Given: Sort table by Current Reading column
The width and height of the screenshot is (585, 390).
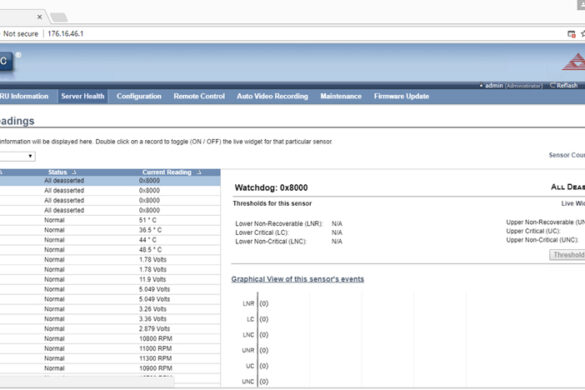Looking at the screenshot, I should 166,172.
